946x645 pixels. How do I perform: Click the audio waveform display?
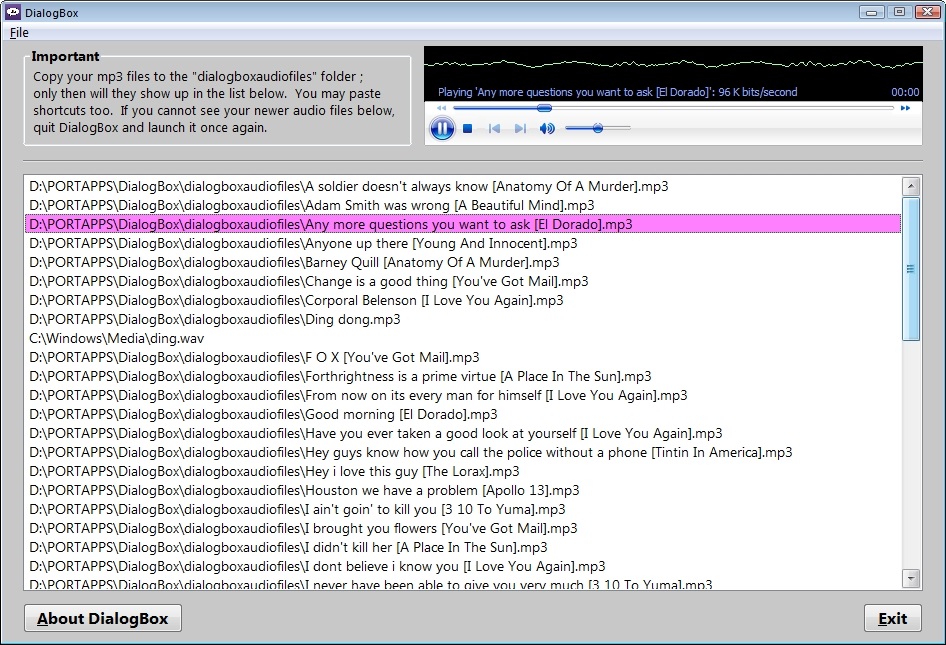(x=673, y=64)
